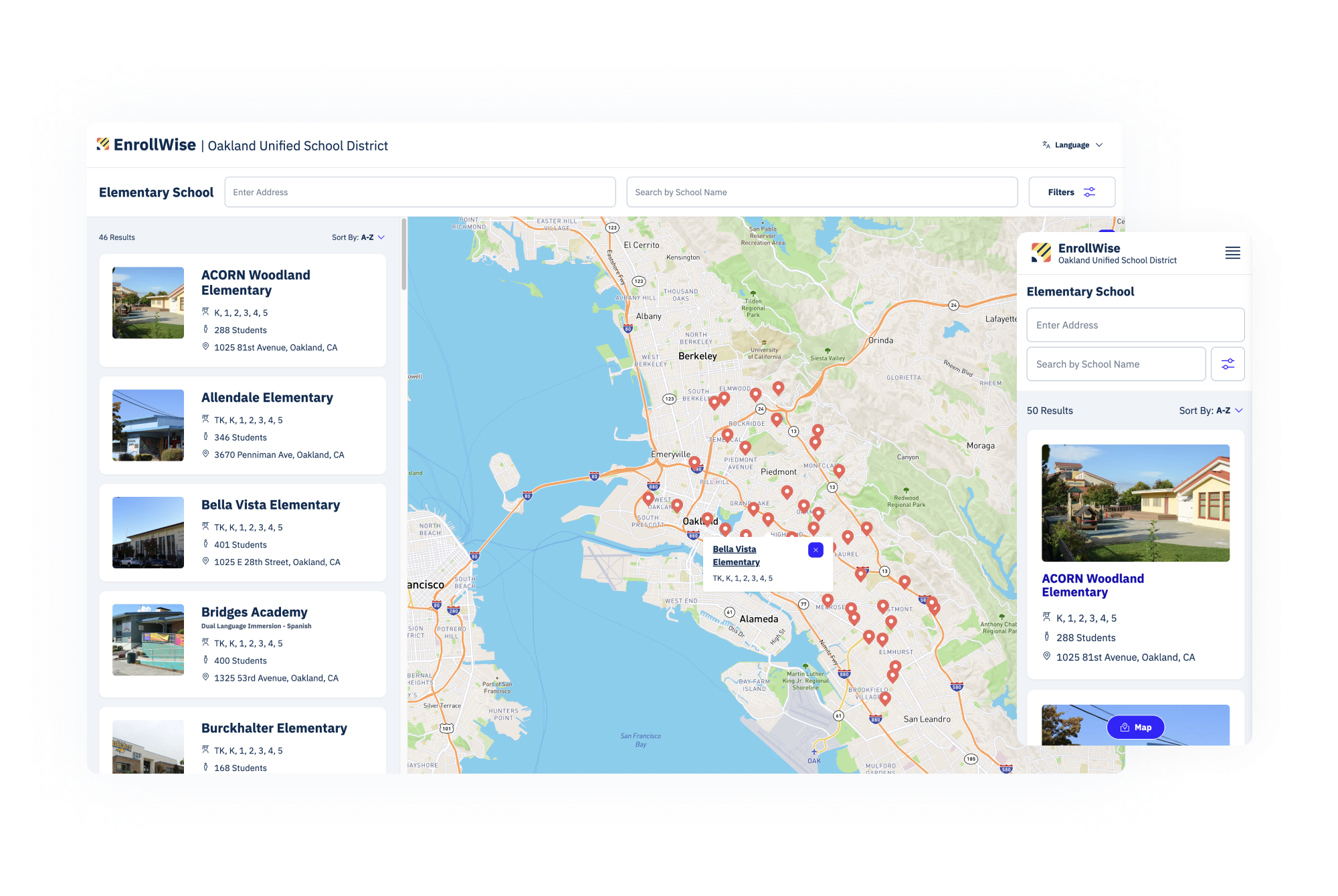This screenshot has width=1338, height=896.
Task: Open Burckhalter Elementary school photo
Action: [x=148, y=747]
